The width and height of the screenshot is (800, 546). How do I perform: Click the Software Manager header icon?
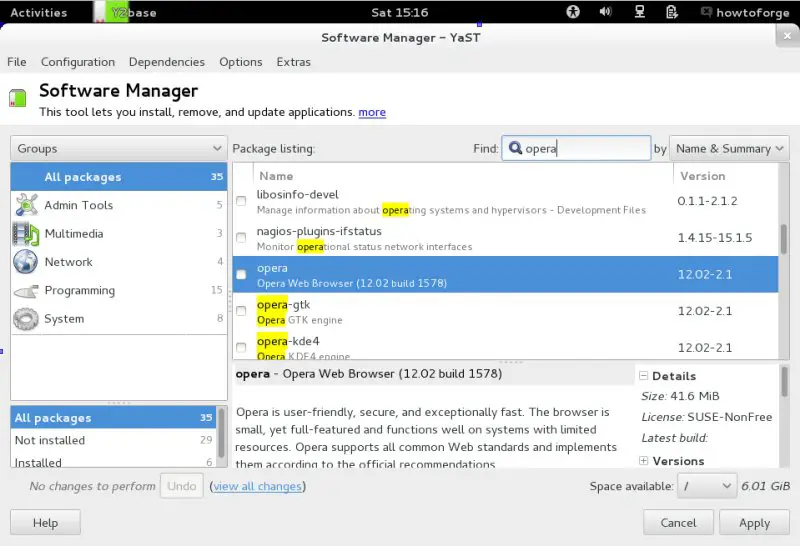pos(17,97)
